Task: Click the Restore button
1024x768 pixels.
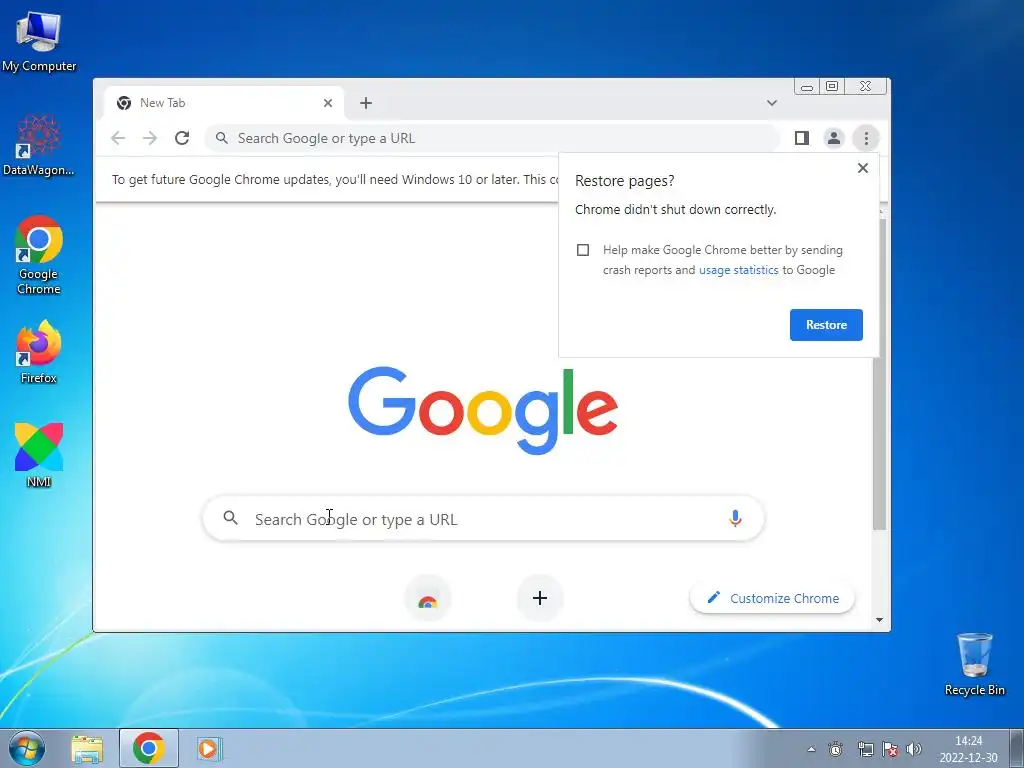Action: (826, 325)
